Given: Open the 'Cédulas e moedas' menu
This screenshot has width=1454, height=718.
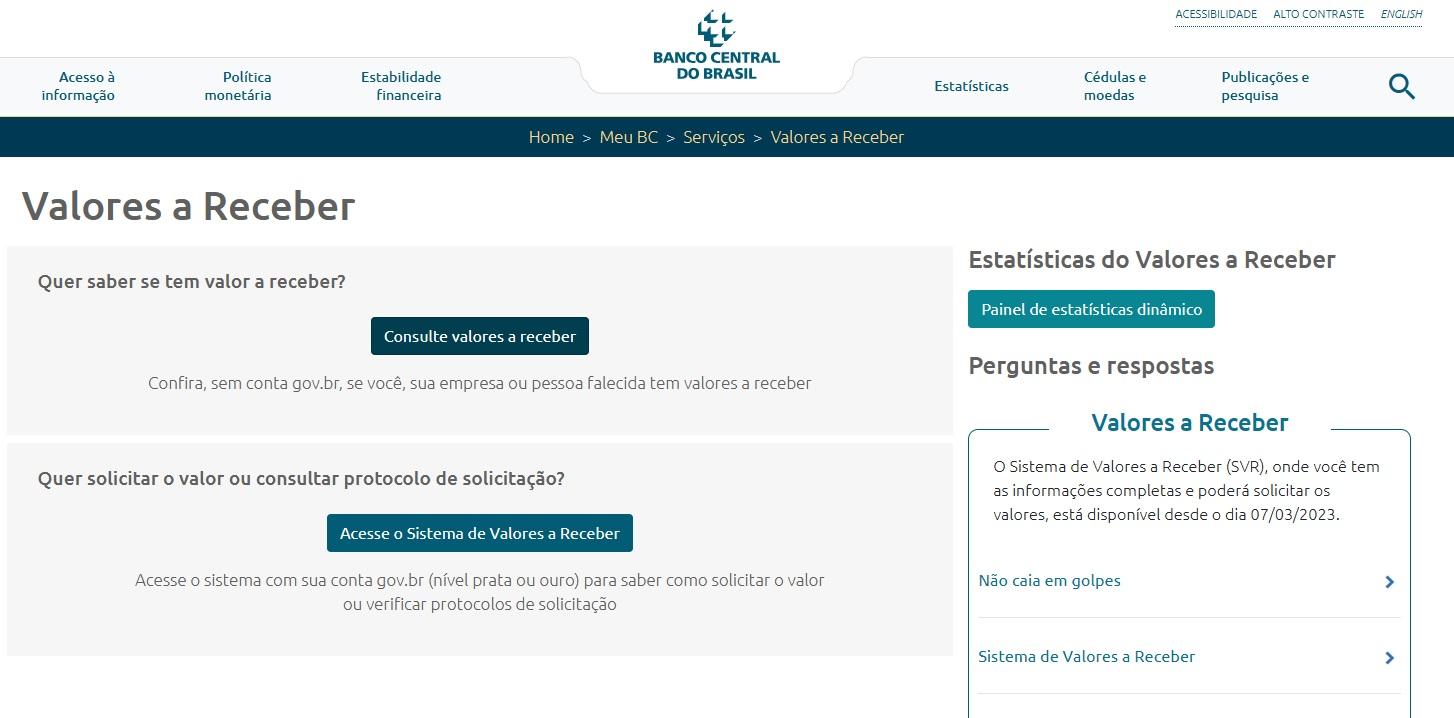Looking at the screenshot, I should [1114, 86].
